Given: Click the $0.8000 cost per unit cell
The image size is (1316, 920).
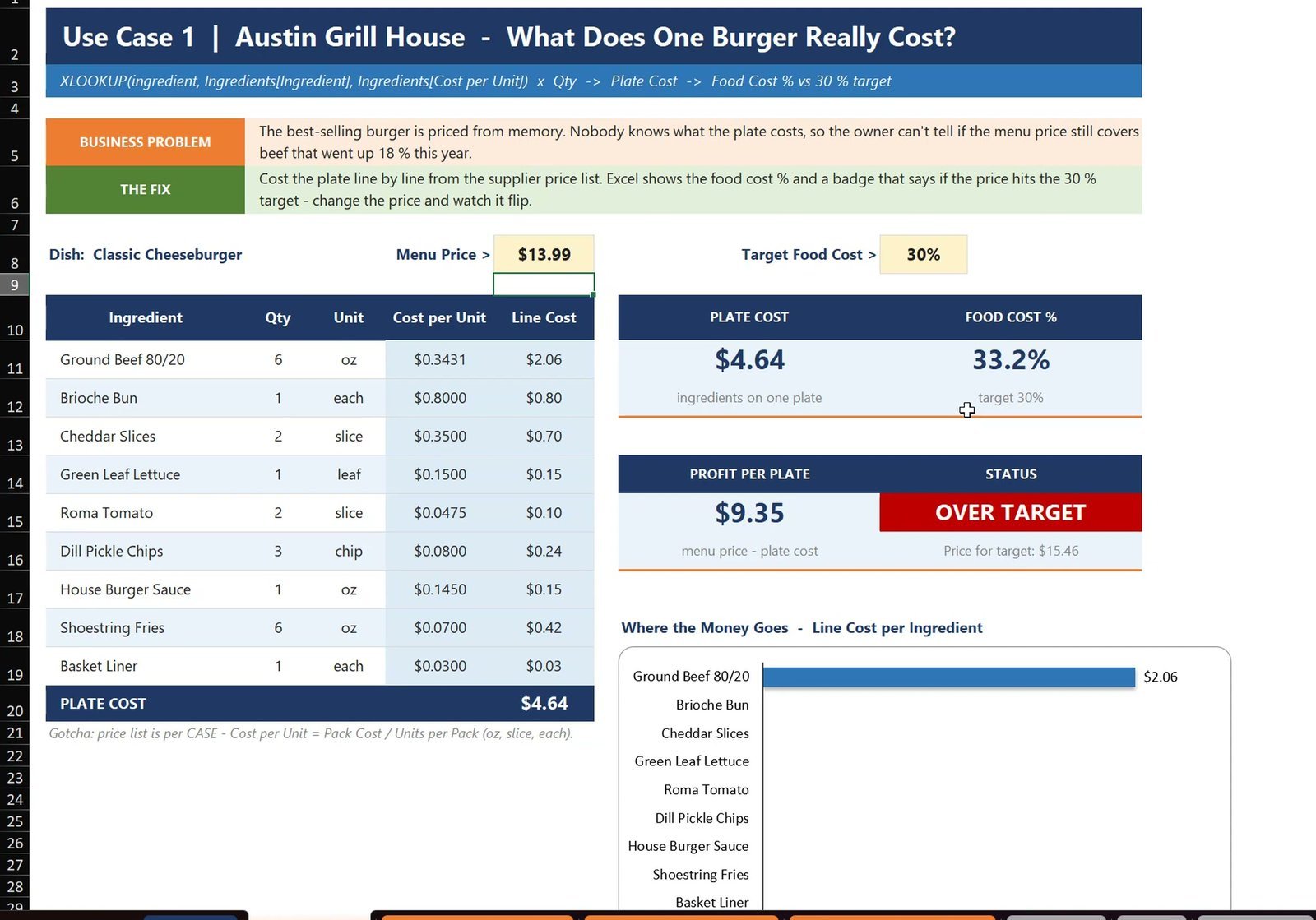Looking at the screenshot, I should point(440,398).
